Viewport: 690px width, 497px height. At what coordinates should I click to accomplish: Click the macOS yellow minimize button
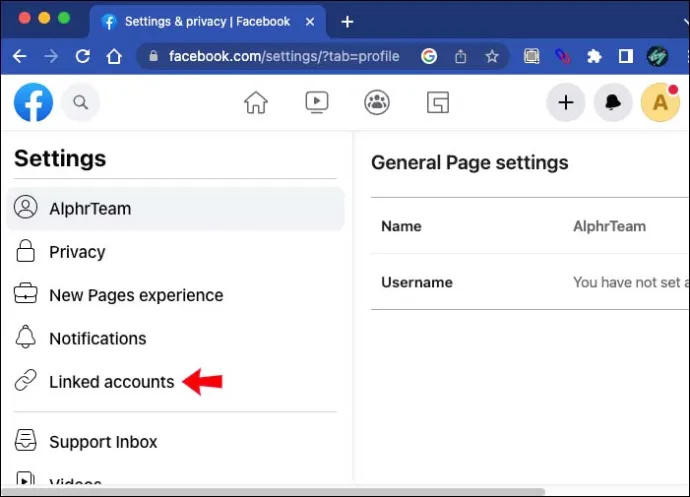coord(44,18)
